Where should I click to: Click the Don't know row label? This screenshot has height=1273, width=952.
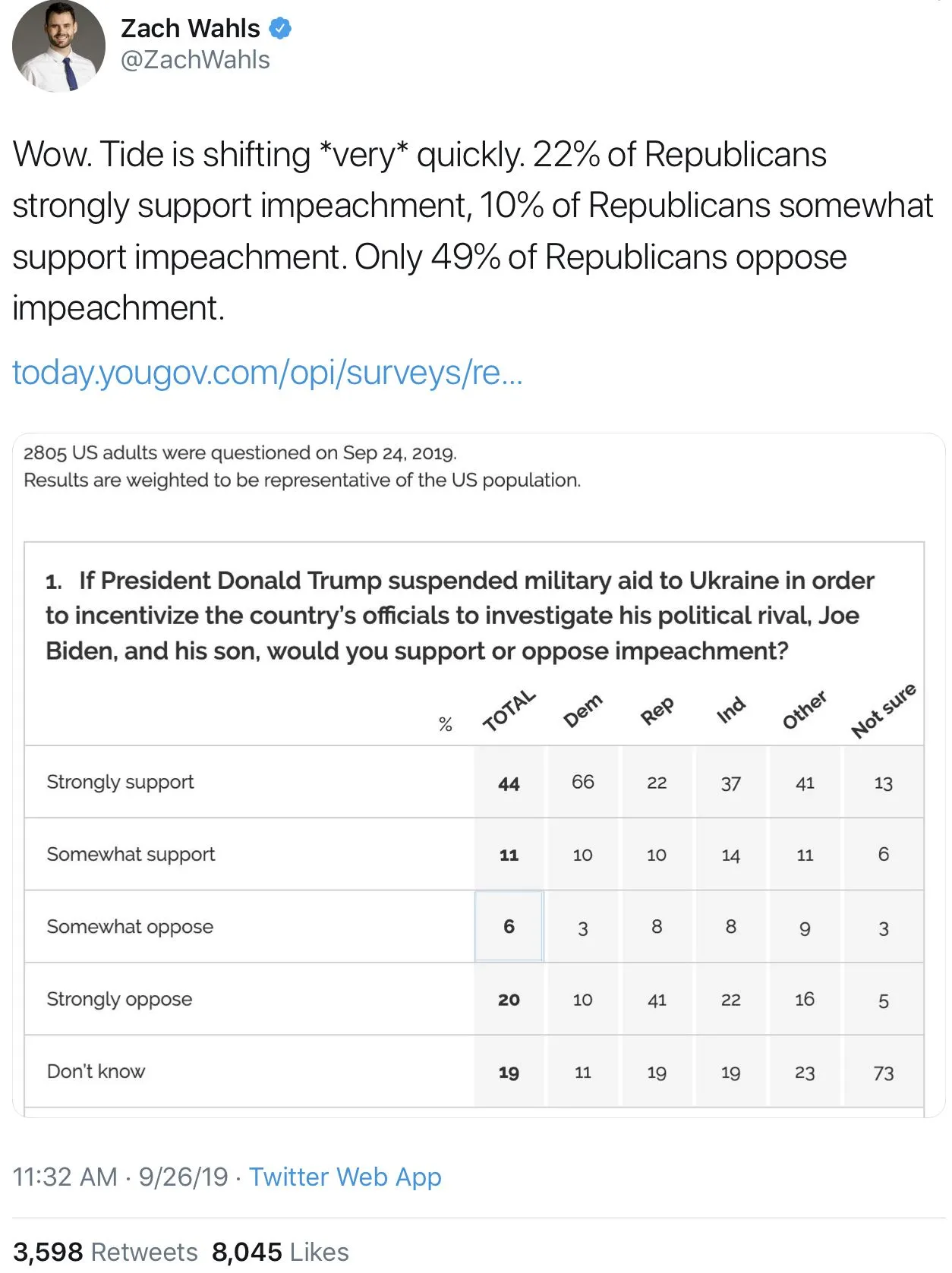tap(96, 1071)
